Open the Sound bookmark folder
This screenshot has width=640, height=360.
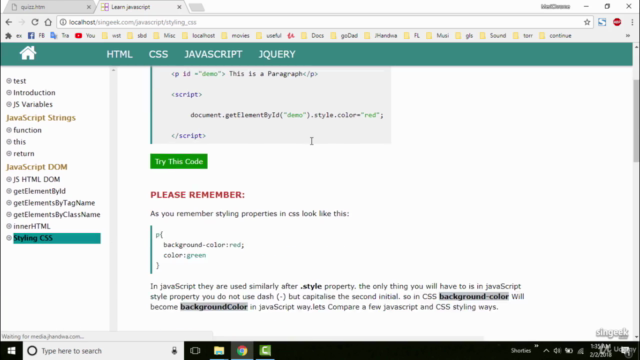493,36
